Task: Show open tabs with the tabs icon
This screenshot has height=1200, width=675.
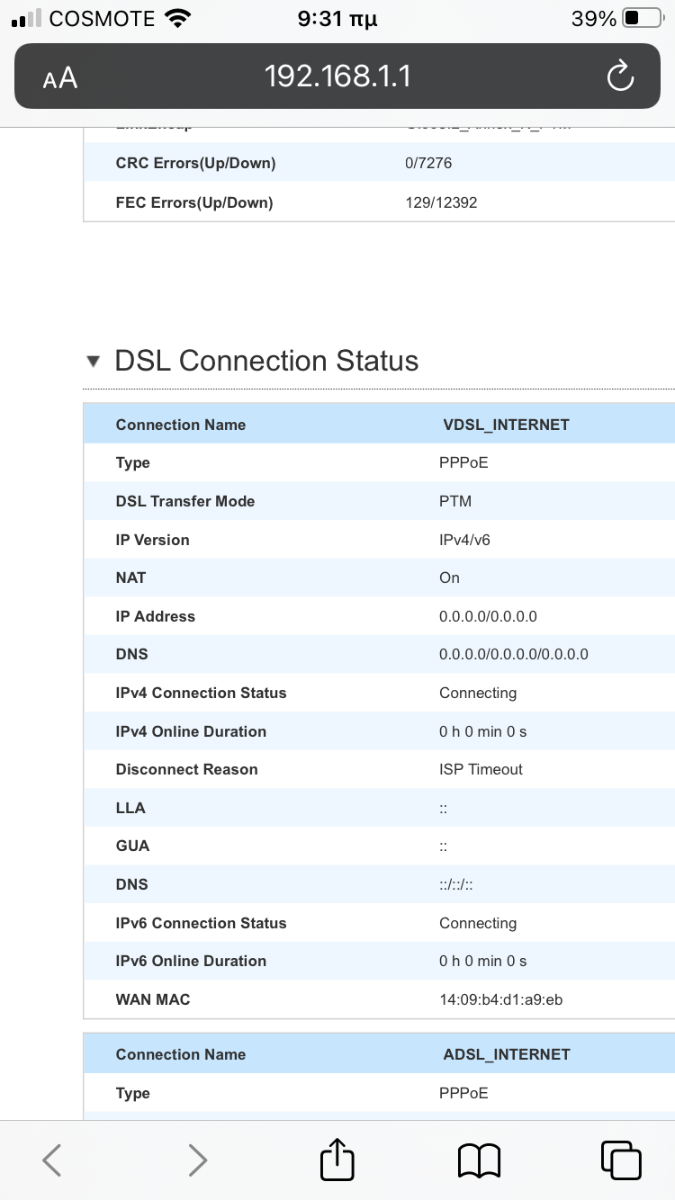Action: point(621,1160)
